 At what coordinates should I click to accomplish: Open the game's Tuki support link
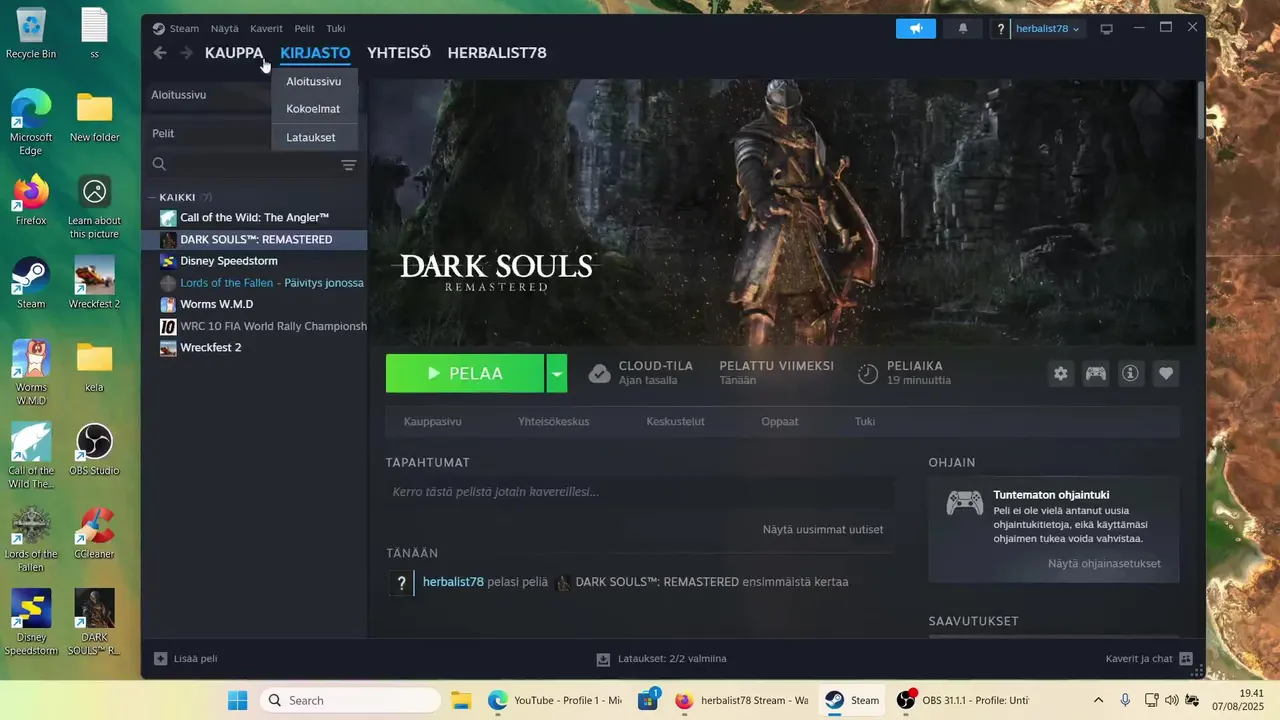pos(865,422)
